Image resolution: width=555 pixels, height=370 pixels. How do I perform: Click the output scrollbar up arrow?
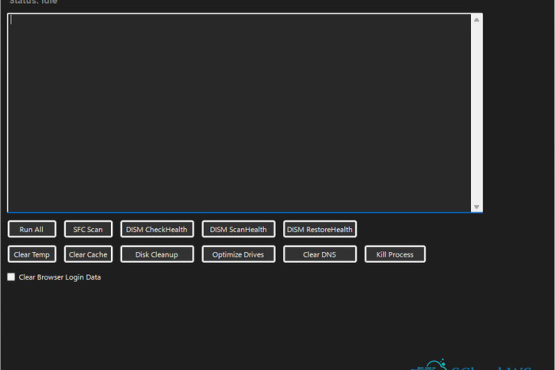(477, 20)
